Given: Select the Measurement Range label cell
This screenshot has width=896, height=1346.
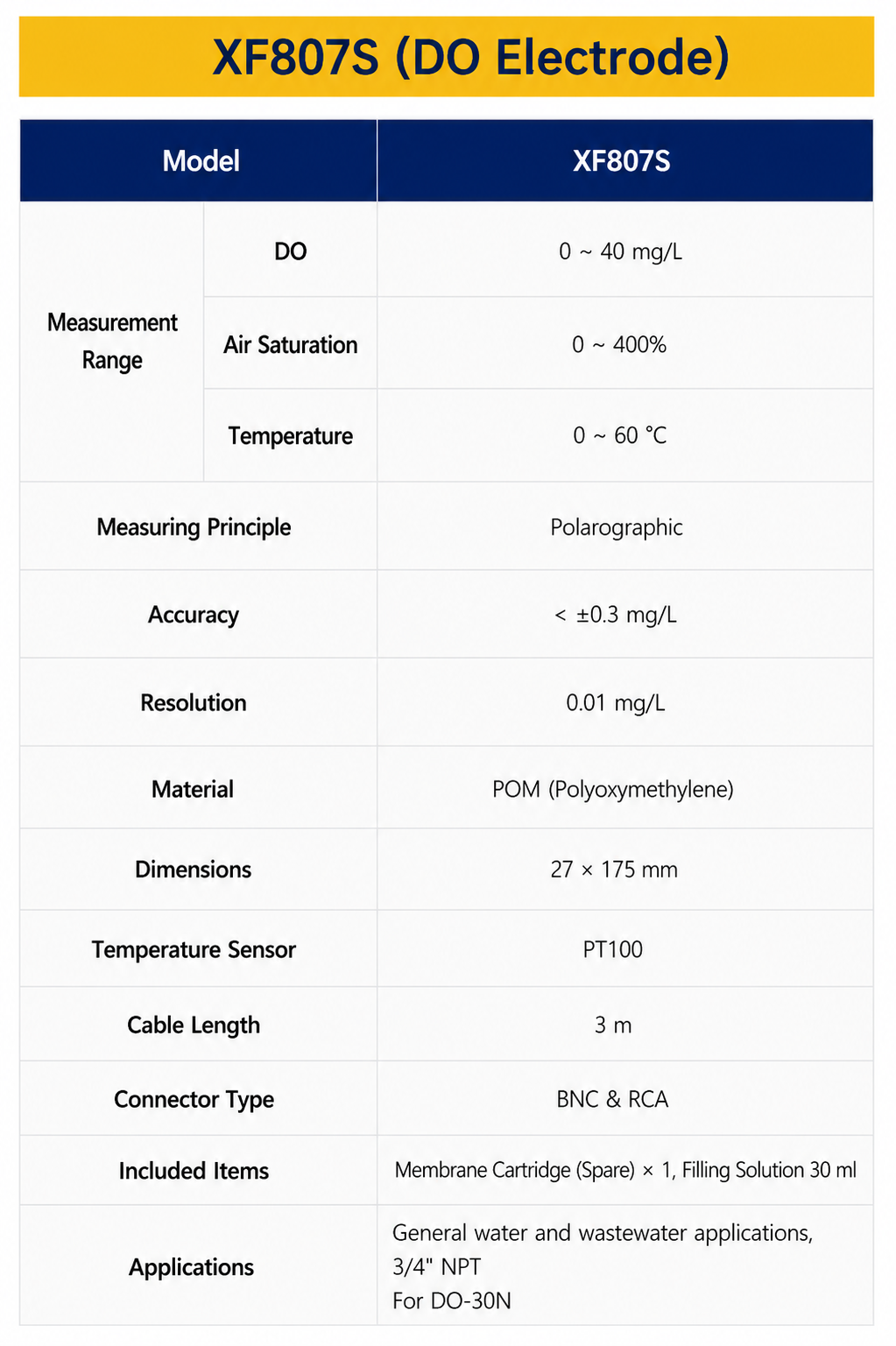Looking at the screenshot, I should click(x=112, y=342).
